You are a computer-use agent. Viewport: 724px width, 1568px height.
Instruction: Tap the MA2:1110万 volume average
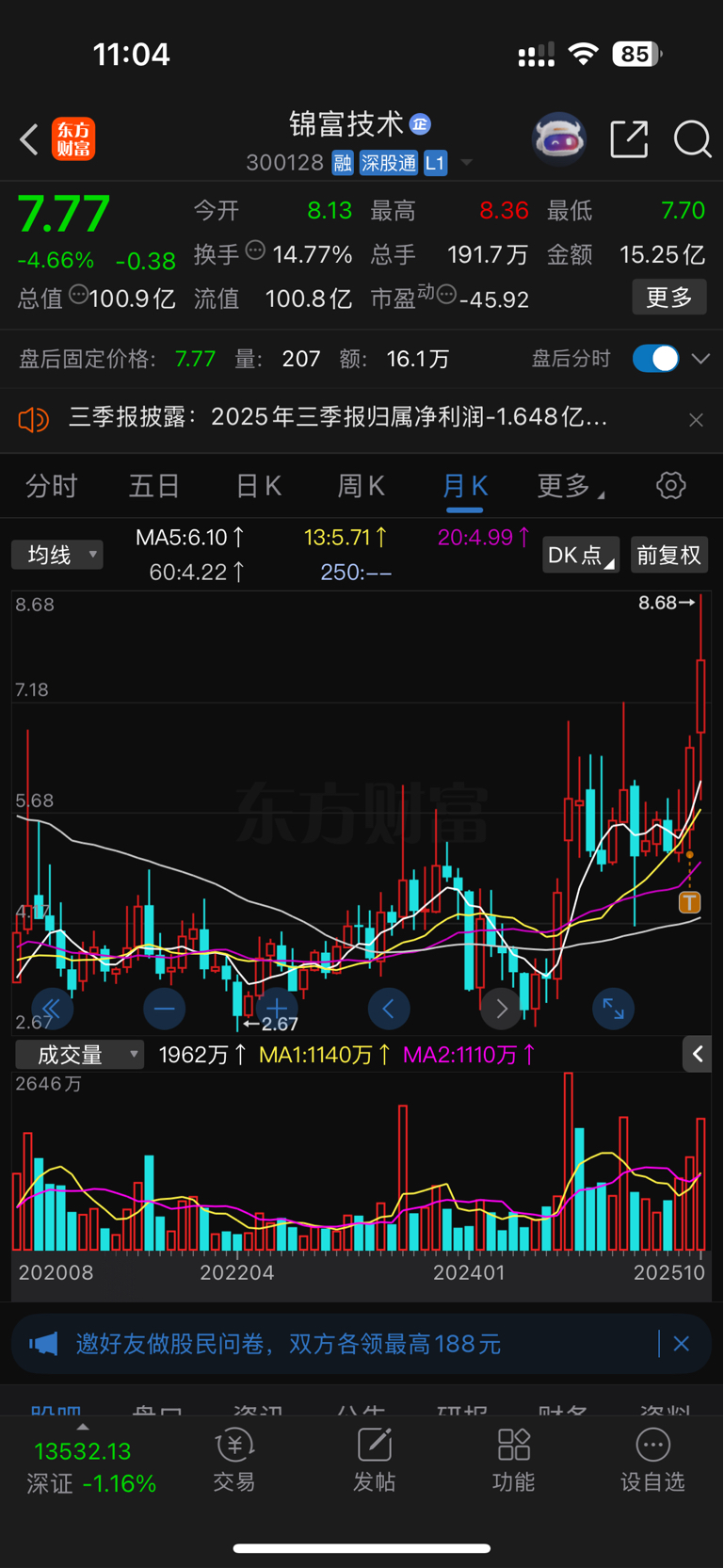point(469,1055)
